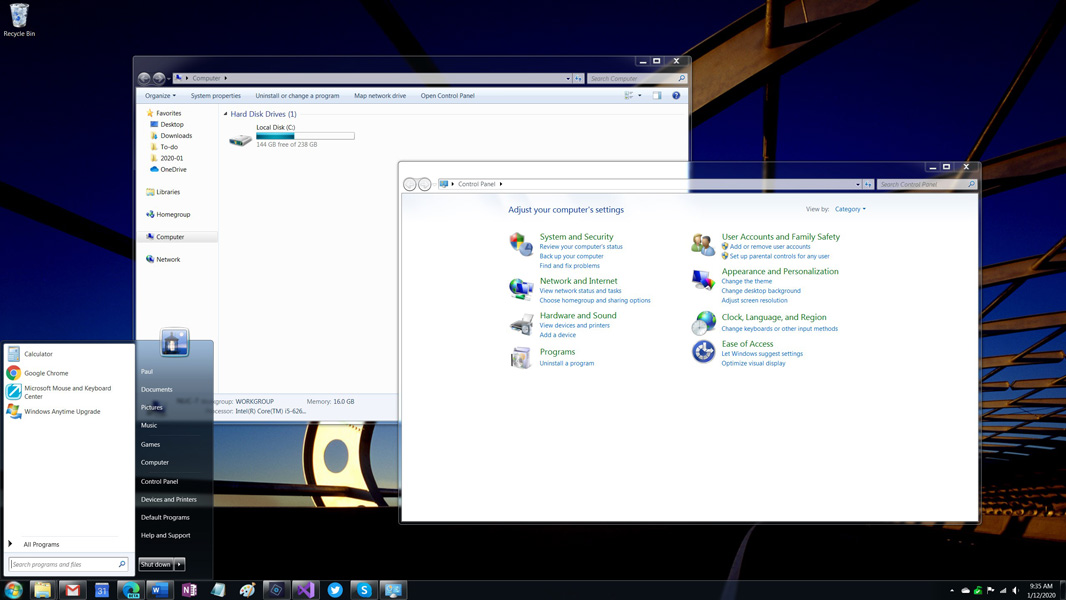Open Gmail from the taskbar

tap(72, 590)
